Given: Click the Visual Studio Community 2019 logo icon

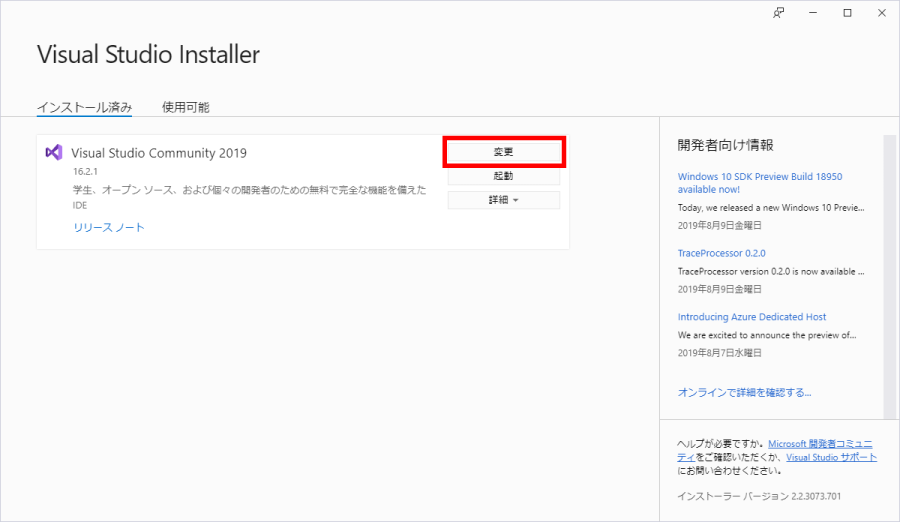Looking at the screenshot, I should click(x=53, y=152).
